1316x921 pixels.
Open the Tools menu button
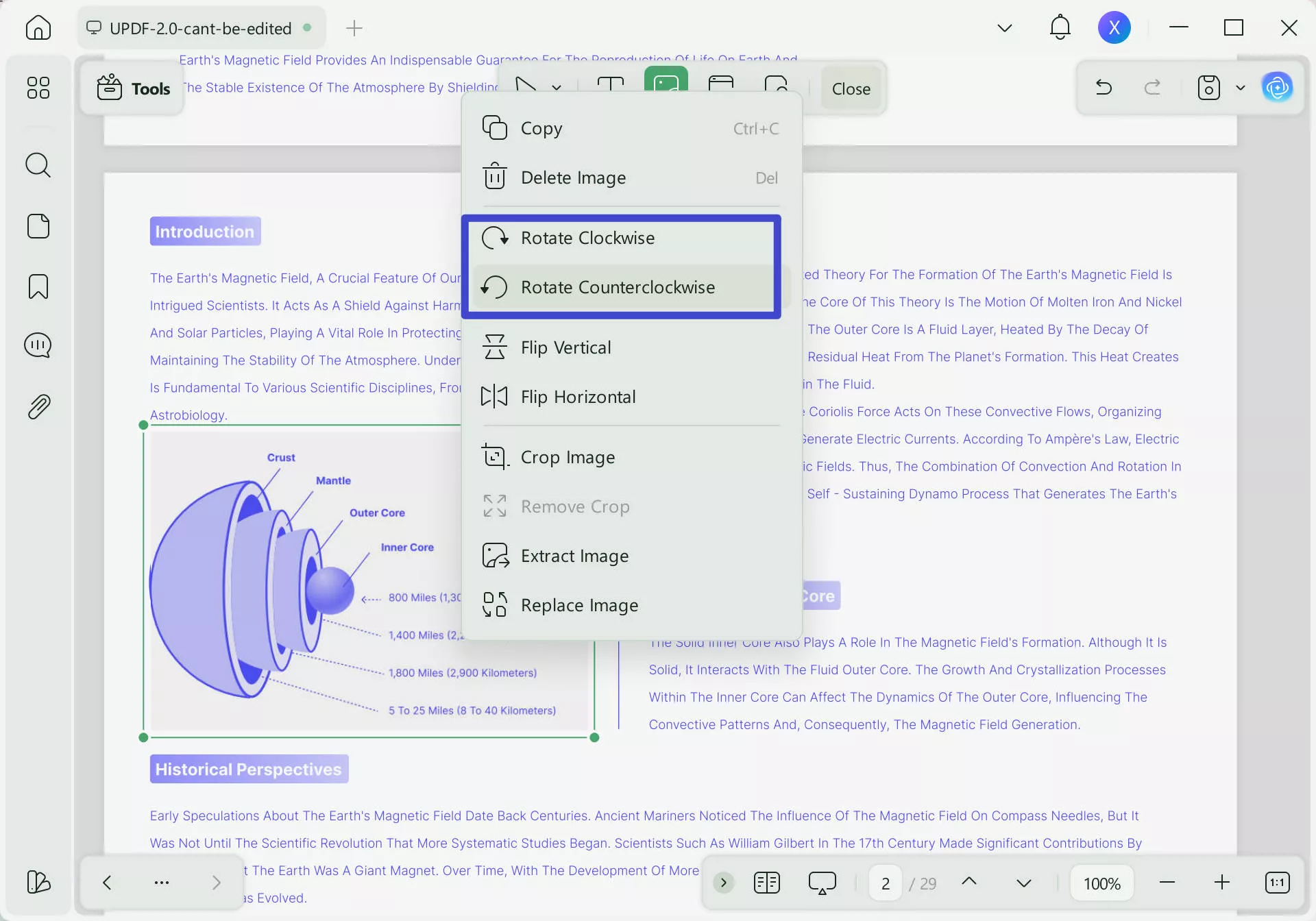pos(133,88)
